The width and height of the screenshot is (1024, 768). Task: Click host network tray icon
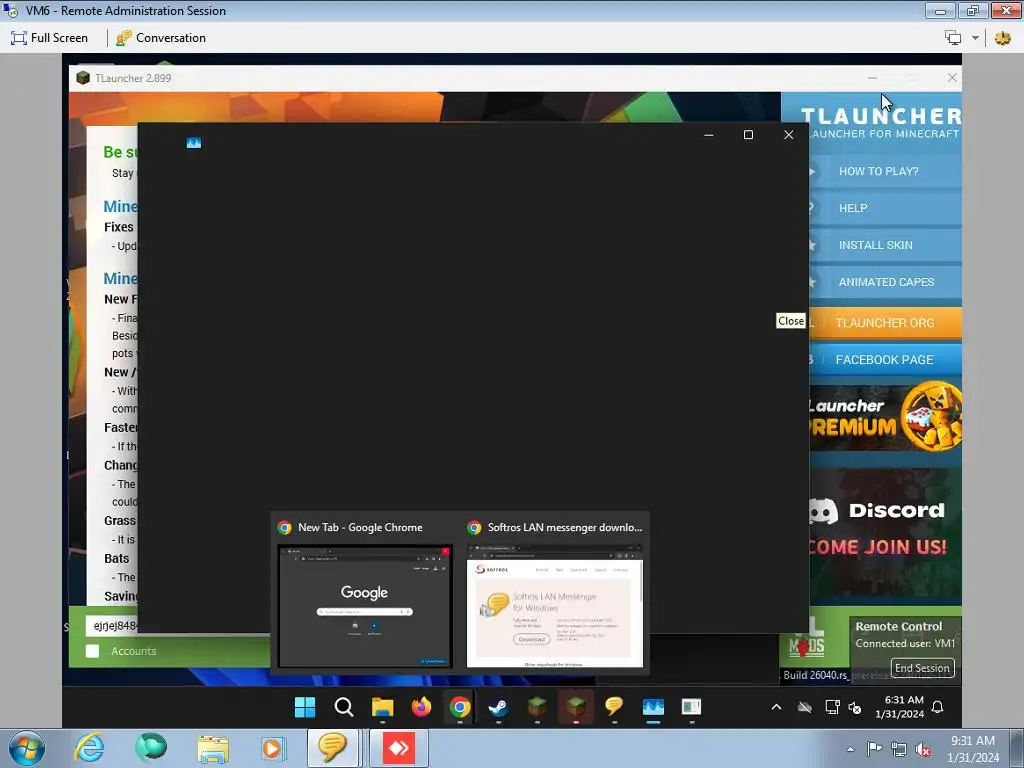[899, 749]
